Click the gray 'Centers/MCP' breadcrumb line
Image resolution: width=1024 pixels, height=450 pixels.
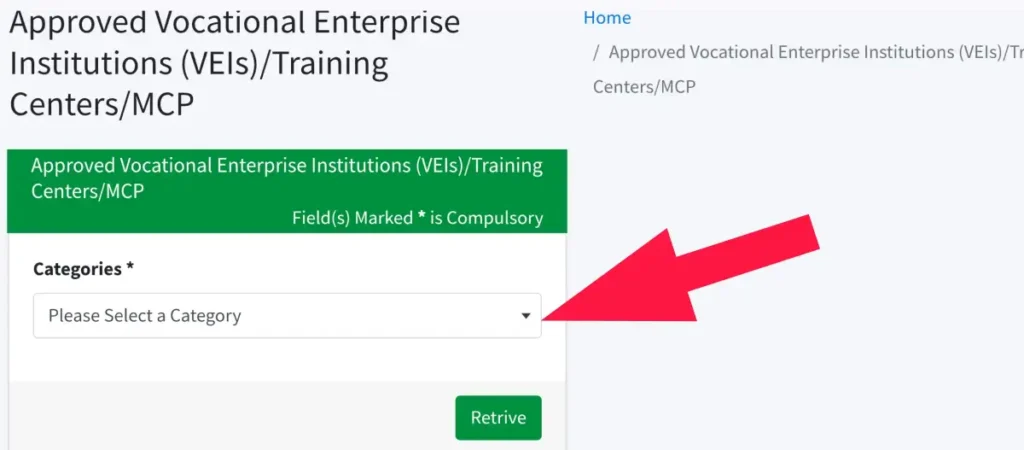coord(644,86)
